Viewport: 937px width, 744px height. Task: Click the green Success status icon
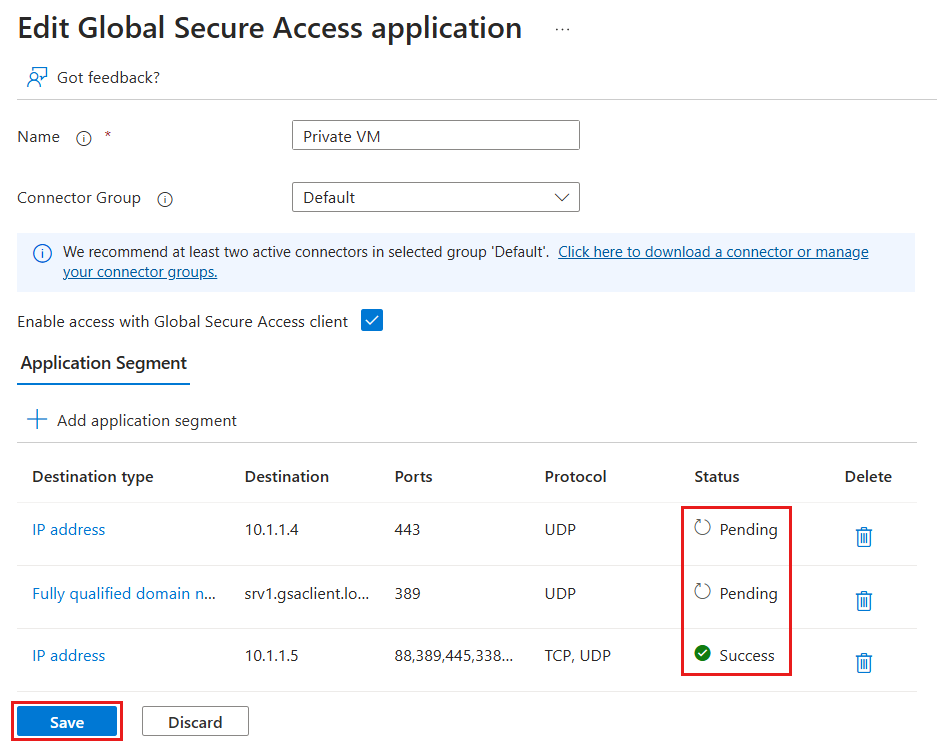point(703,655)
